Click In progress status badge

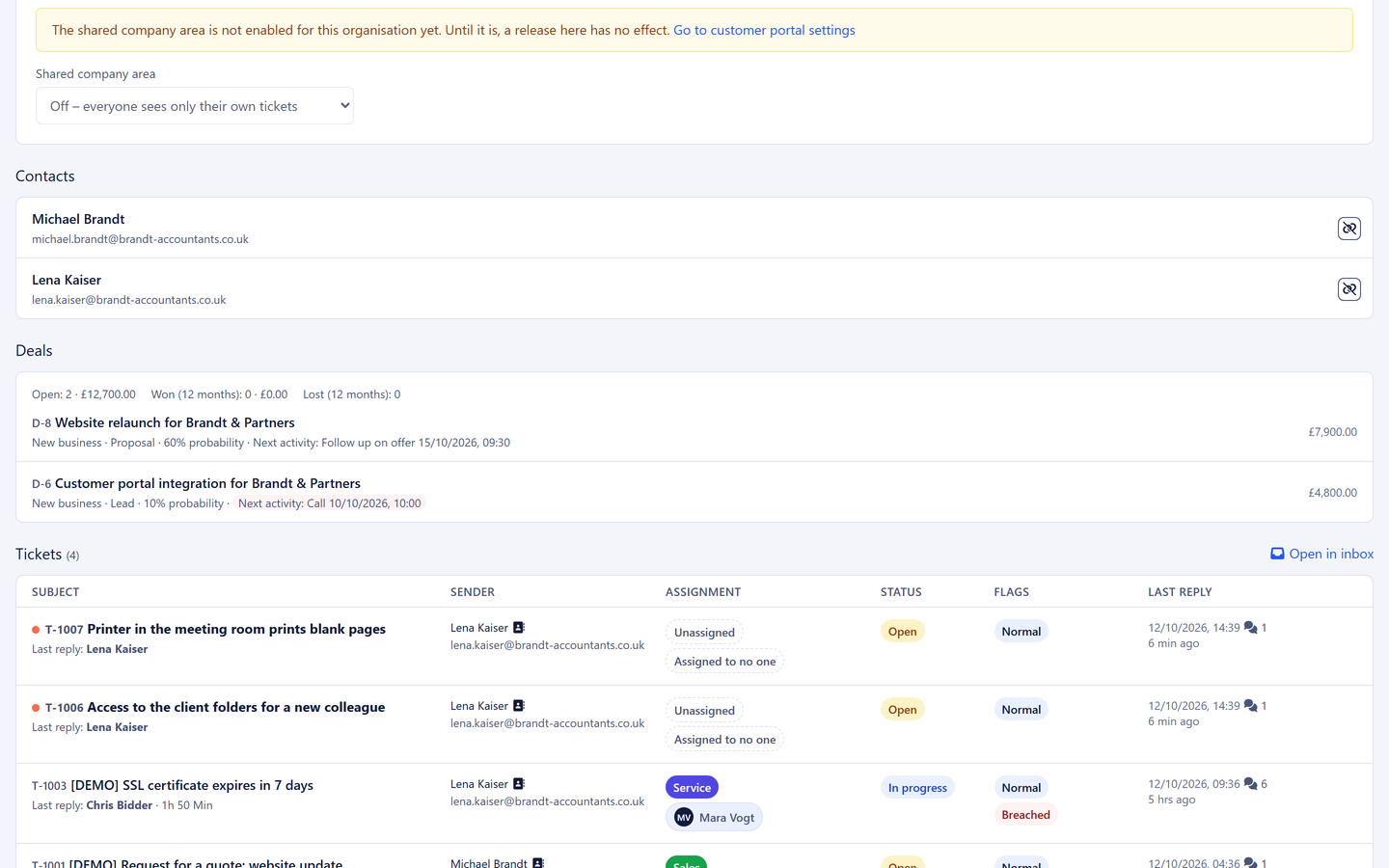click(917, 787)
